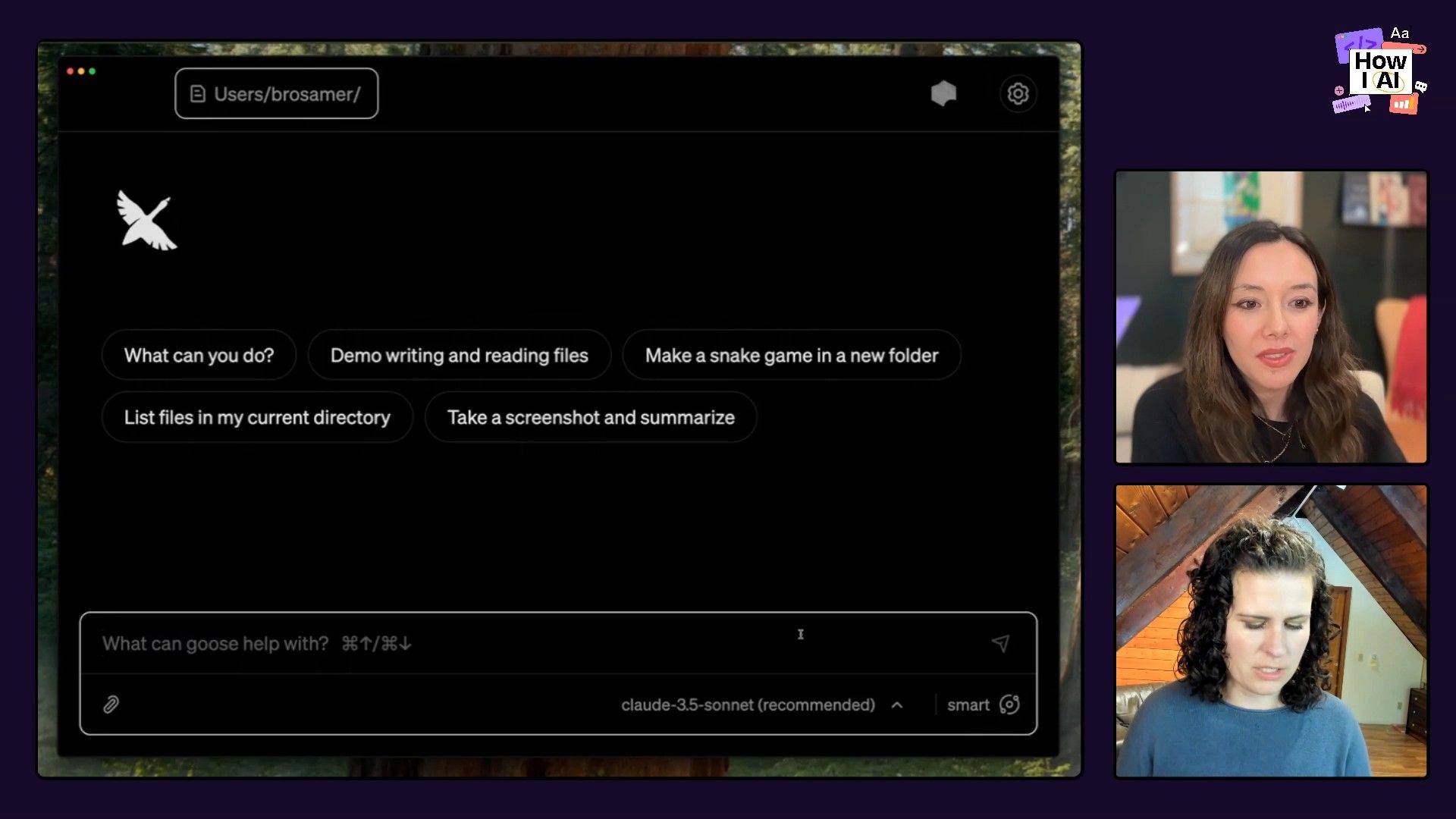Toggle the smart mode label
The width and height of the screenshot is (1456, 819).
pyautogui.click(x=968, y=704)
